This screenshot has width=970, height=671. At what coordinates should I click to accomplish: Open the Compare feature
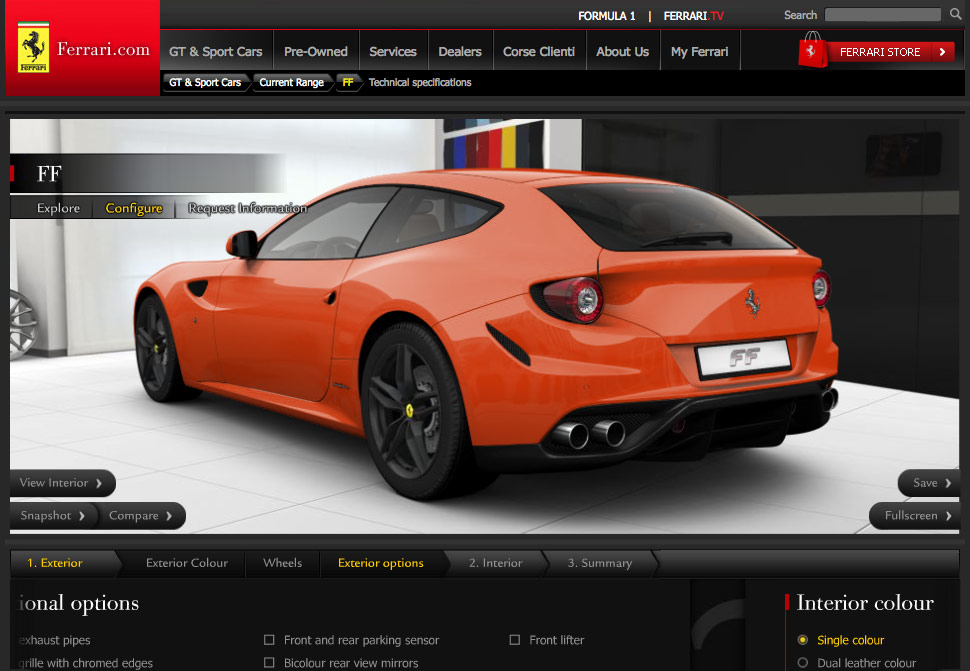pos(136,516)
